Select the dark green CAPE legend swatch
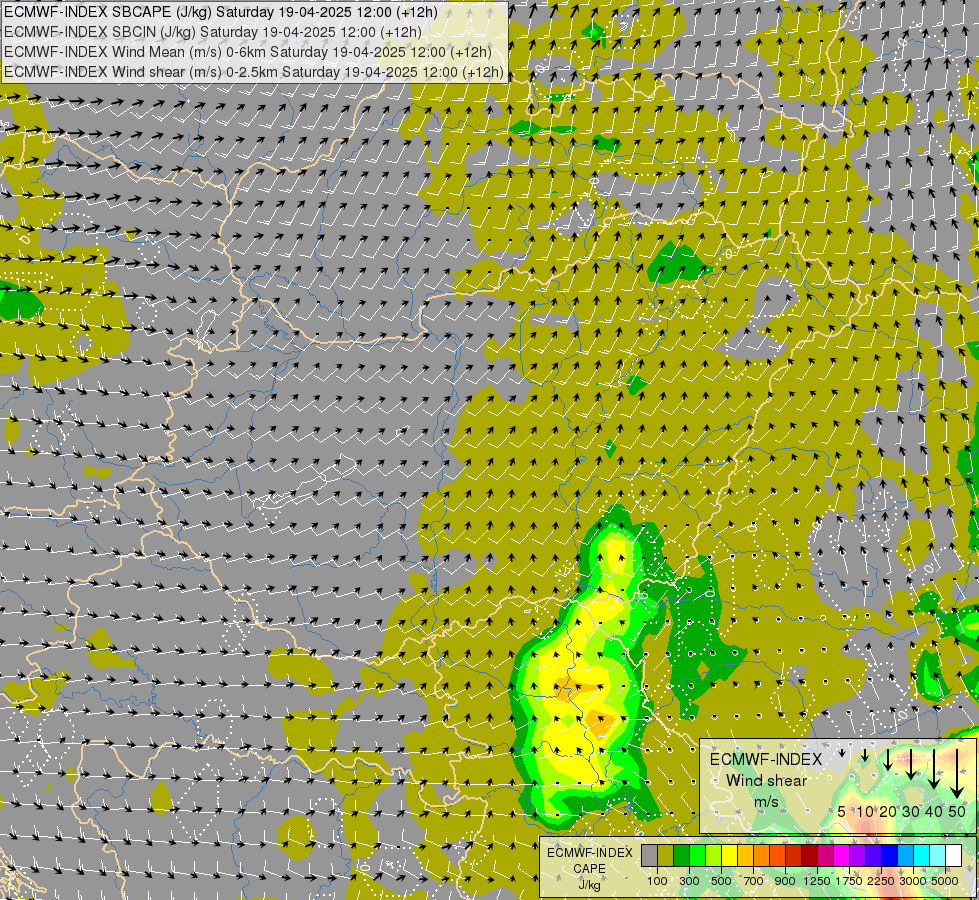This screenshot has width=979, height=900. (682, 856)
